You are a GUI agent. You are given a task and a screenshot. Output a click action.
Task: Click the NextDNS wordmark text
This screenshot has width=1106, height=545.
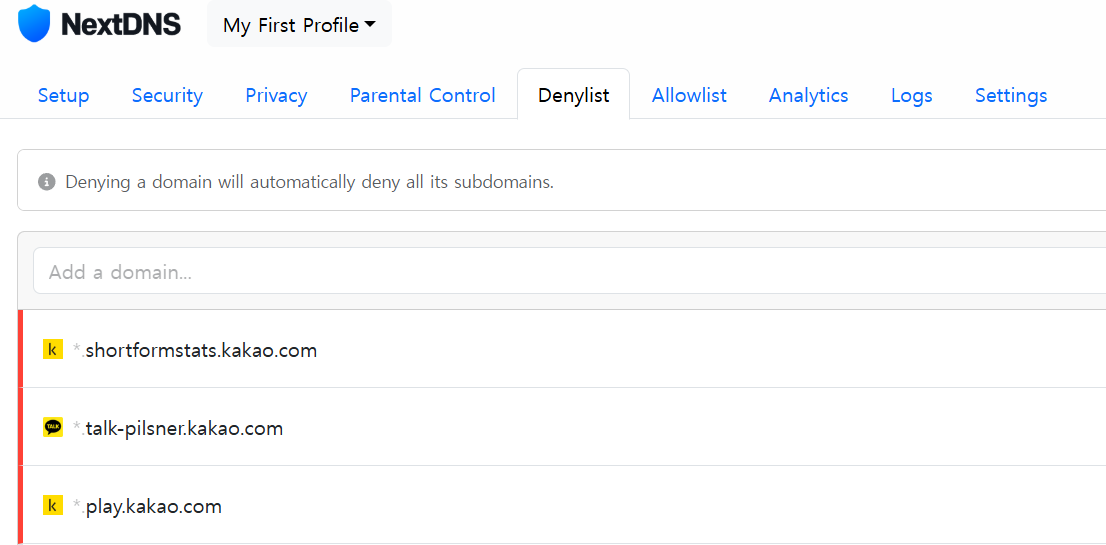pyautogui.click(x=121, y=25)
